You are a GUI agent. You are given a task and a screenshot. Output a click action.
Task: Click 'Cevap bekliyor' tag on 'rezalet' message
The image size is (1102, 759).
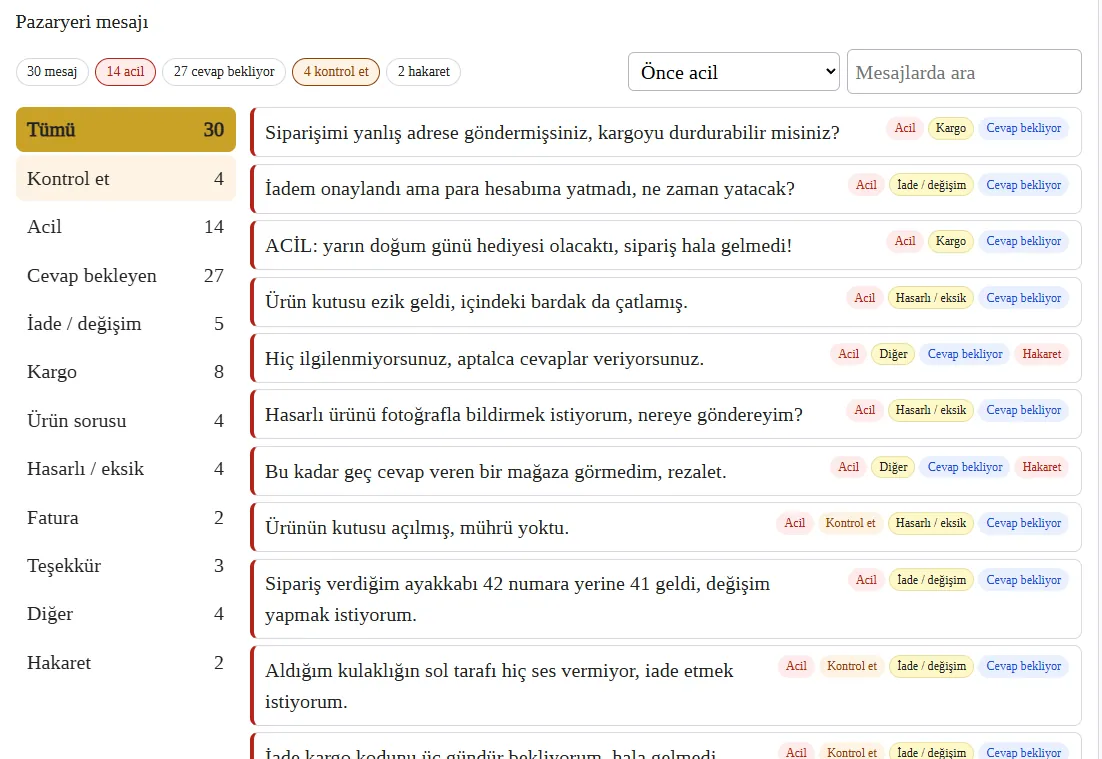(x=965, y=467)
